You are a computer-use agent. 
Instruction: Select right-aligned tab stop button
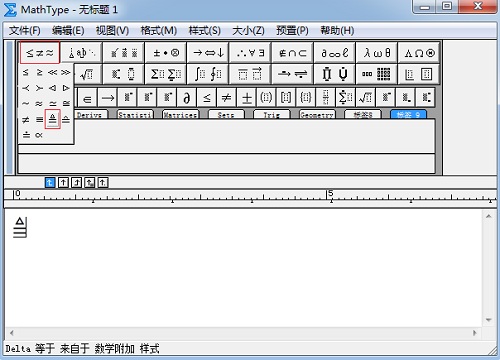pos(76,183)
